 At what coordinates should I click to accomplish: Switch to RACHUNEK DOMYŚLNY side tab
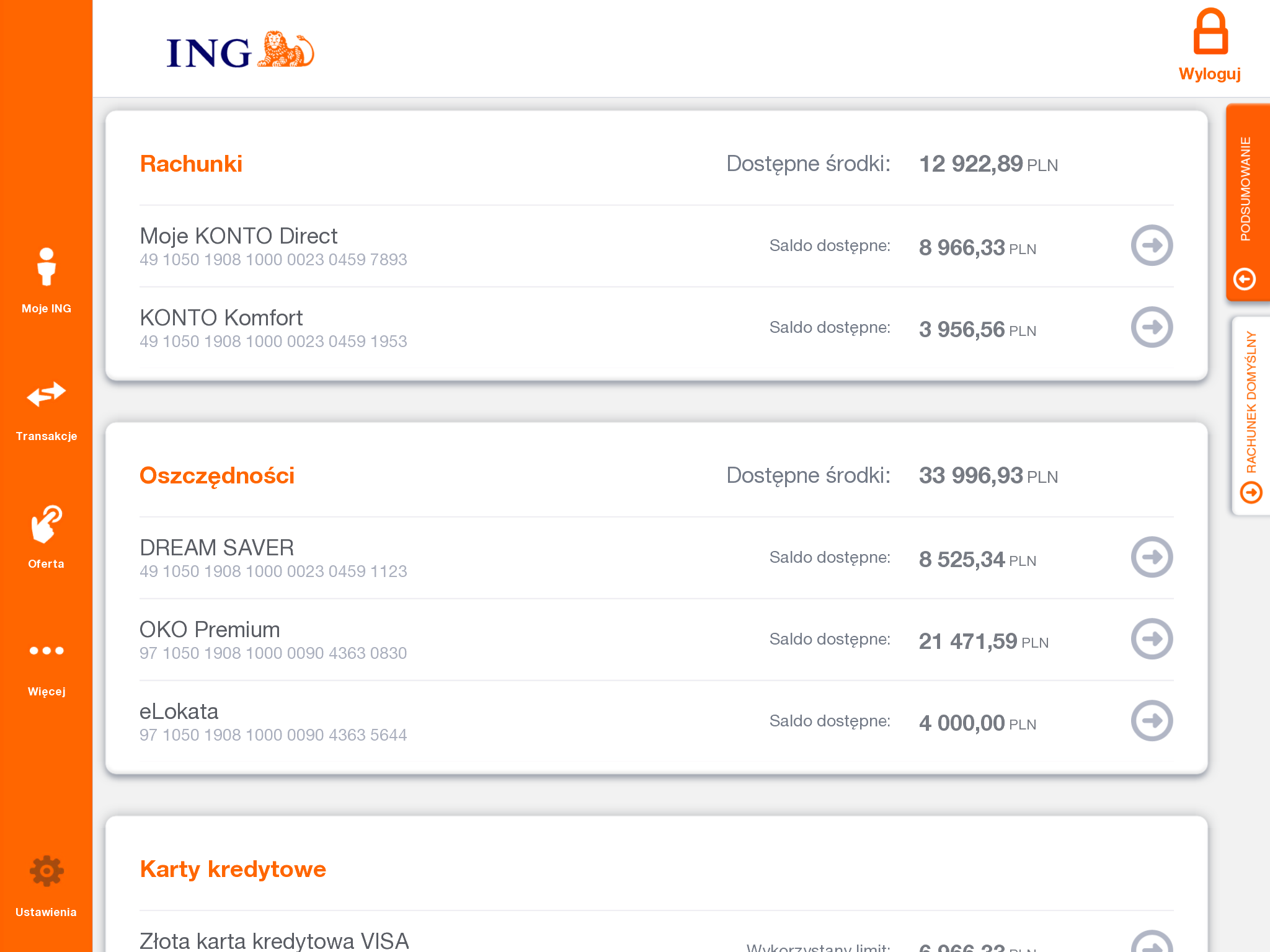pos(1251,403)
